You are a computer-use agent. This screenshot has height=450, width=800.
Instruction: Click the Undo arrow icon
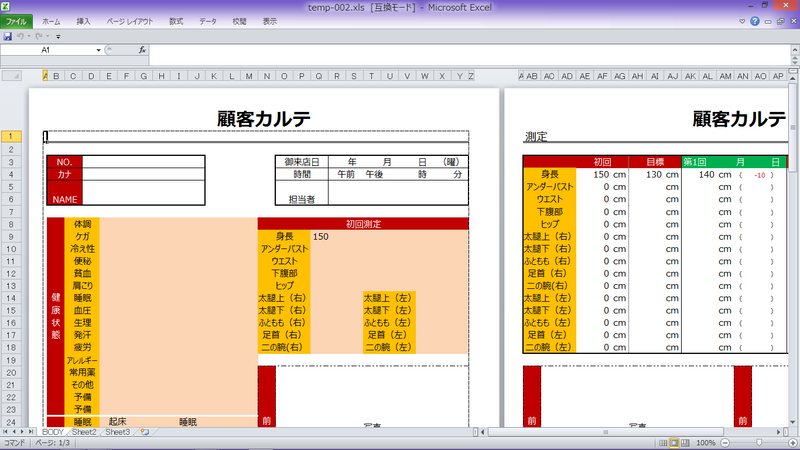click(x=21, y=36)
